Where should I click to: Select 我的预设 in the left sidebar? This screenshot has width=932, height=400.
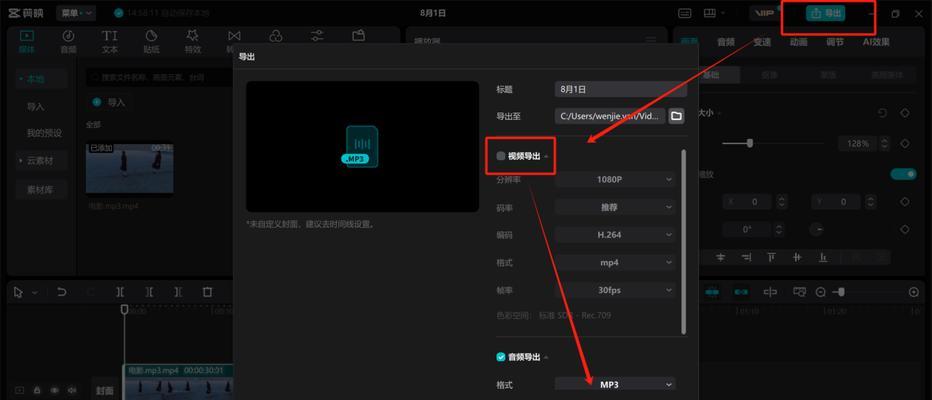44,133
